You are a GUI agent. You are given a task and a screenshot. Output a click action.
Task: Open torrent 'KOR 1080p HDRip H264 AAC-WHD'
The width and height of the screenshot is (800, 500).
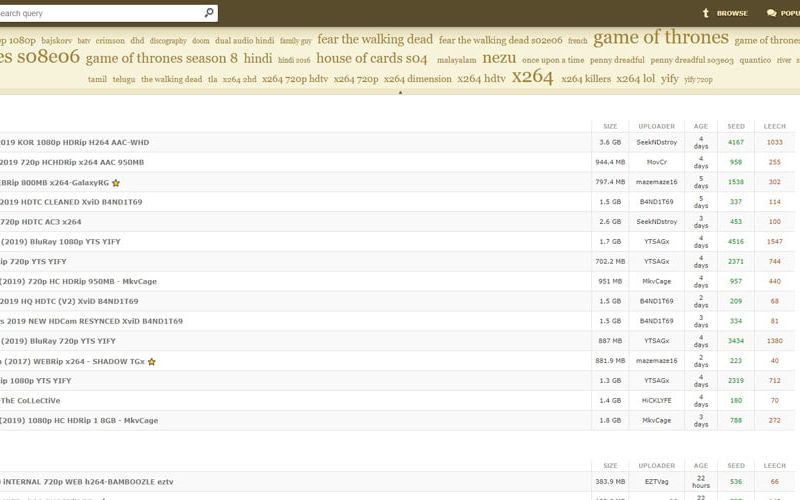[74, 142]
